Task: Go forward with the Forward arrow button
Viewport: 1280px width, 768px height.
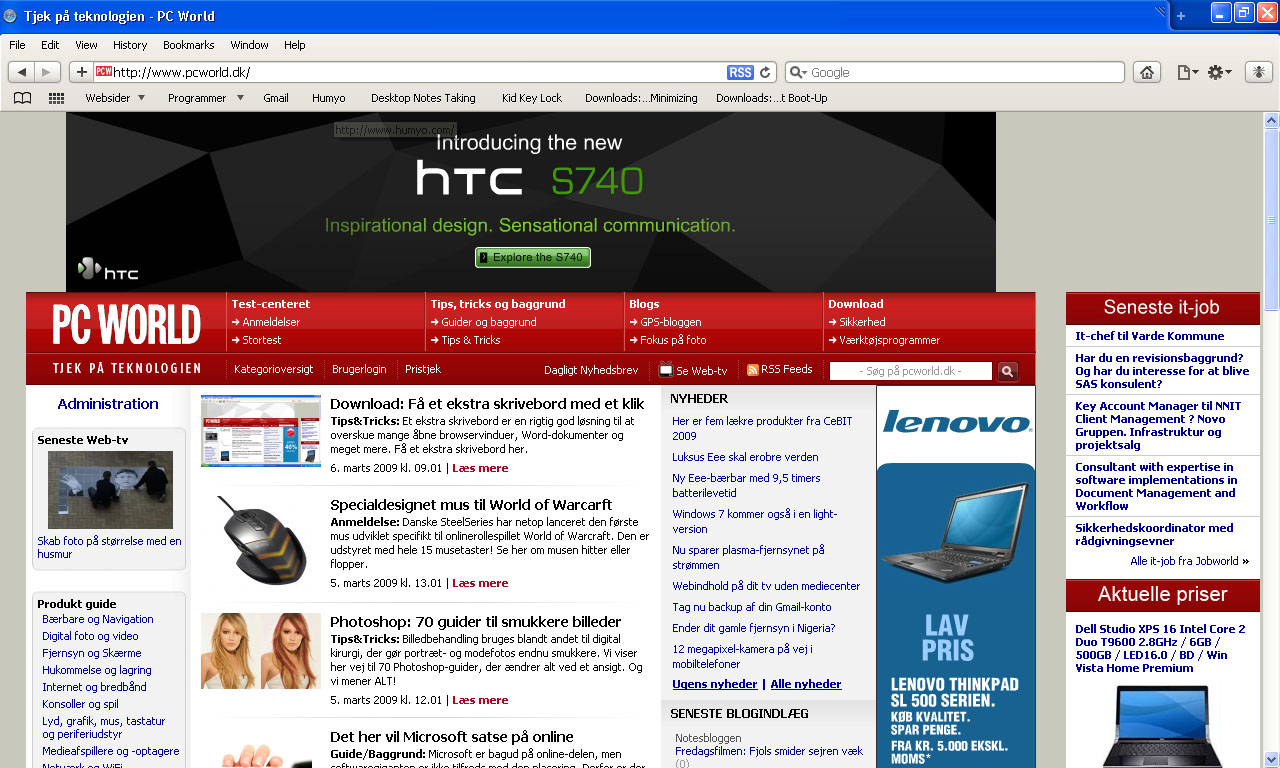Action: 47,72
